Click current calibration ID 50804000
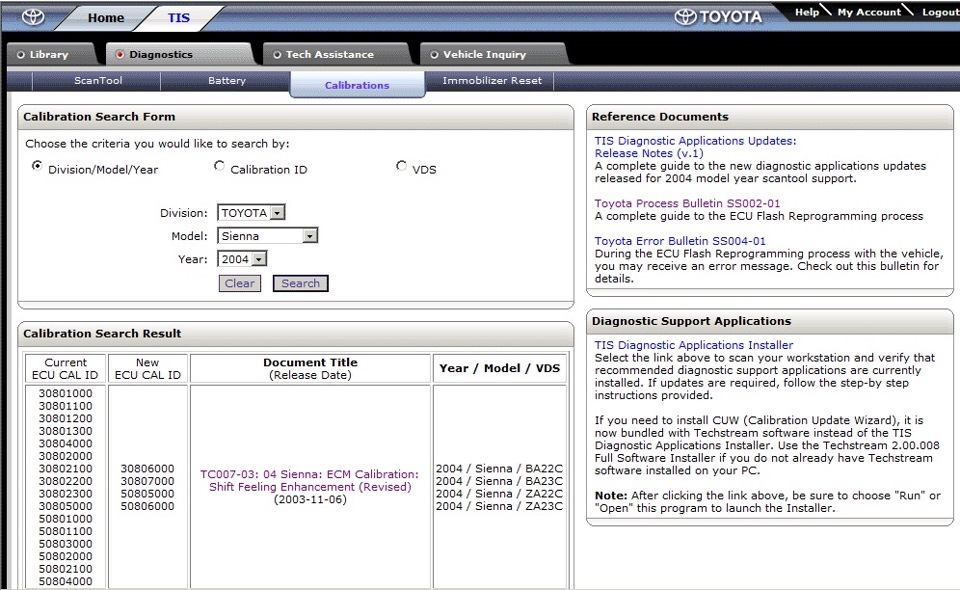Screen dimensions: 960x590 tap(66, 581)
